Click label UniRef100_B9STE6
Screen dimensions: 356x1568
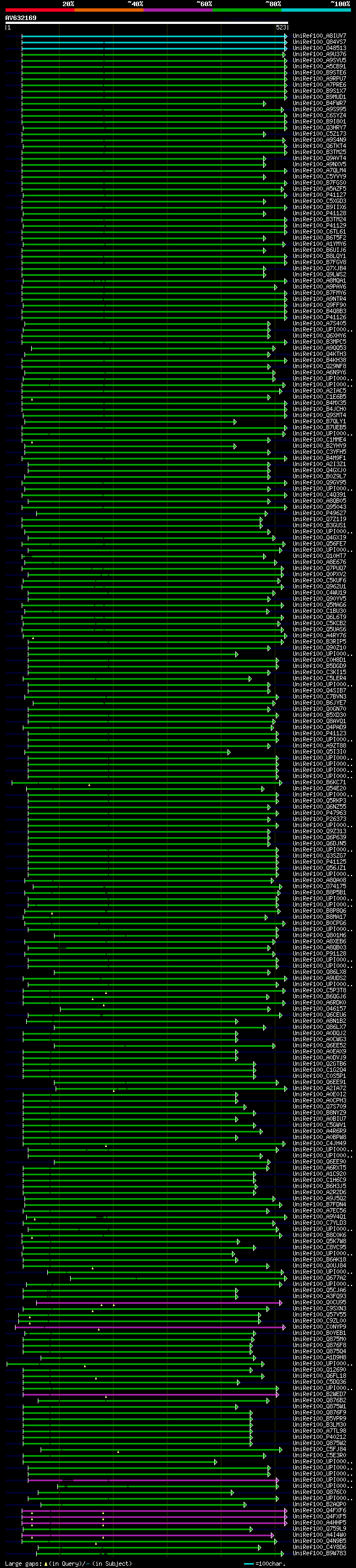[x=319, y=72]
